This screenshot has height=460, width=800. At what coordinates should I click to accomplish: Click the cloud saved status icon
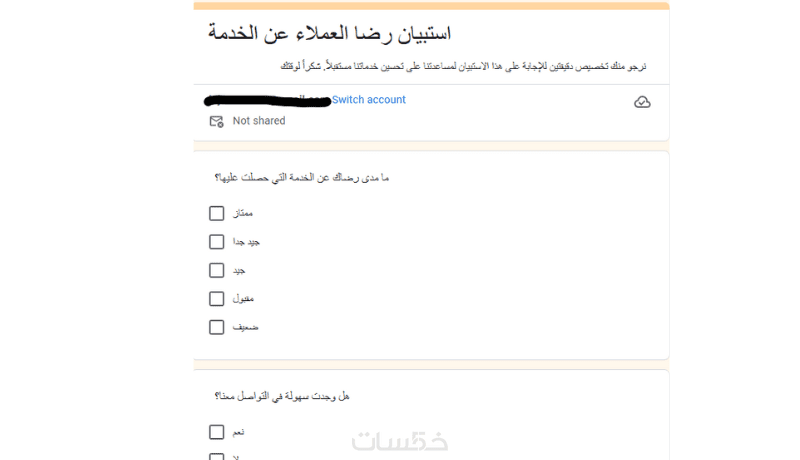(642, 102)
